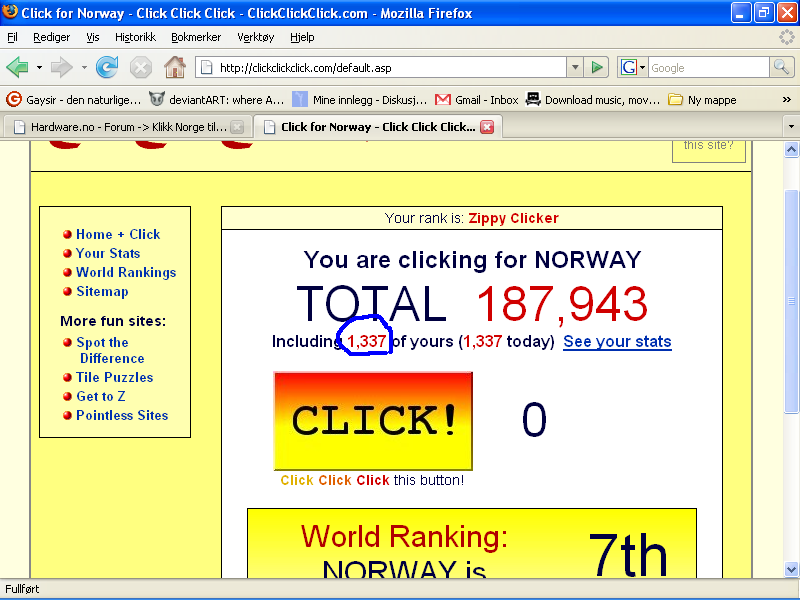Open the World Rankings link
The image size is (800, 600).
click(x=126, y=272)
